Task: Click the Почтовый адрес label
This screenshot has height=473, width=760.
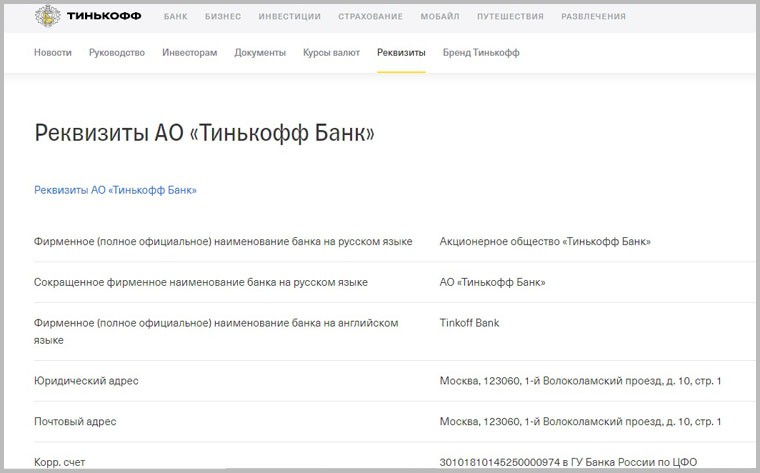Action: pyautogui.click(x=75, y=422)
